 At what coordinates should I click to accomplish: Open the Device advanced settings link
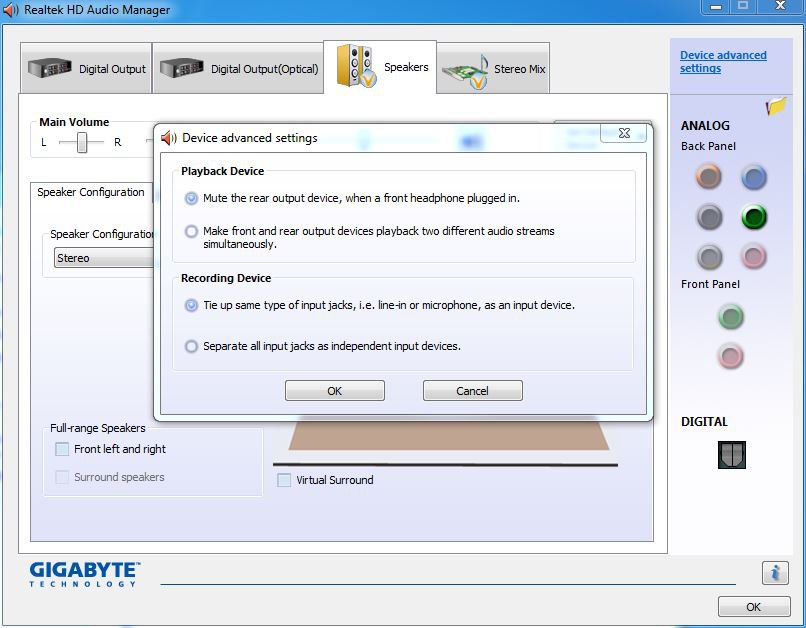coord(723,62)
